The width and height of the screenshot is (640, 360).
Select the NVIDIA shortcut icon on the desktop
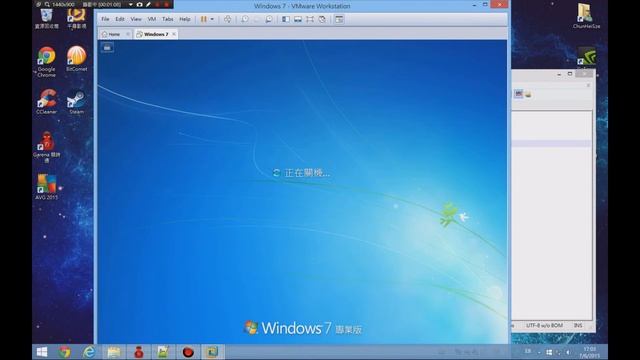pos(587,57)
